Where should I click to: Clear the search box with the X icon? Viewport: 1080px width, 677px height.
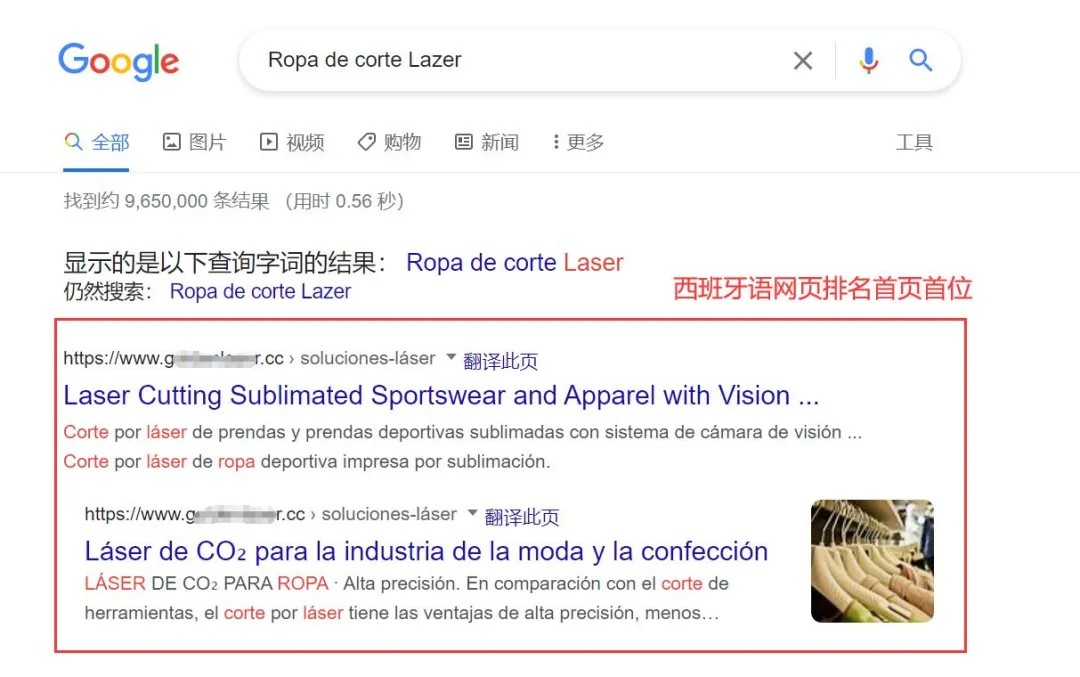point(802,61)
